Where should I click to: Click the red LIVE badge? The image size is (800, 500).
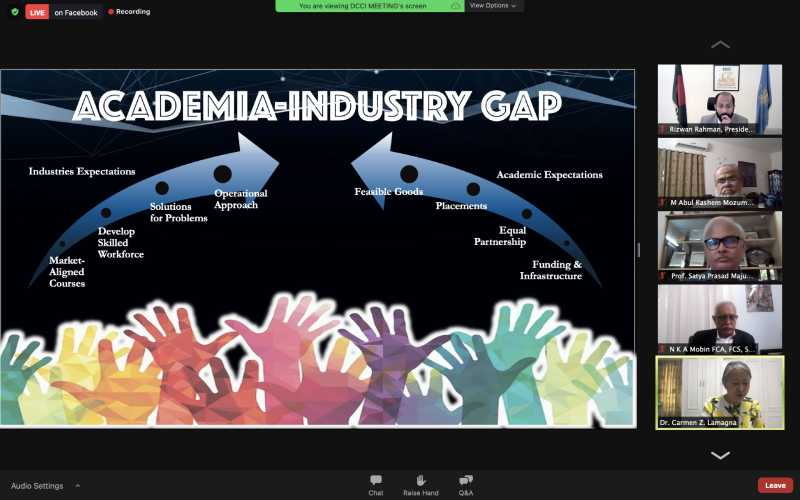click(37, 12)
